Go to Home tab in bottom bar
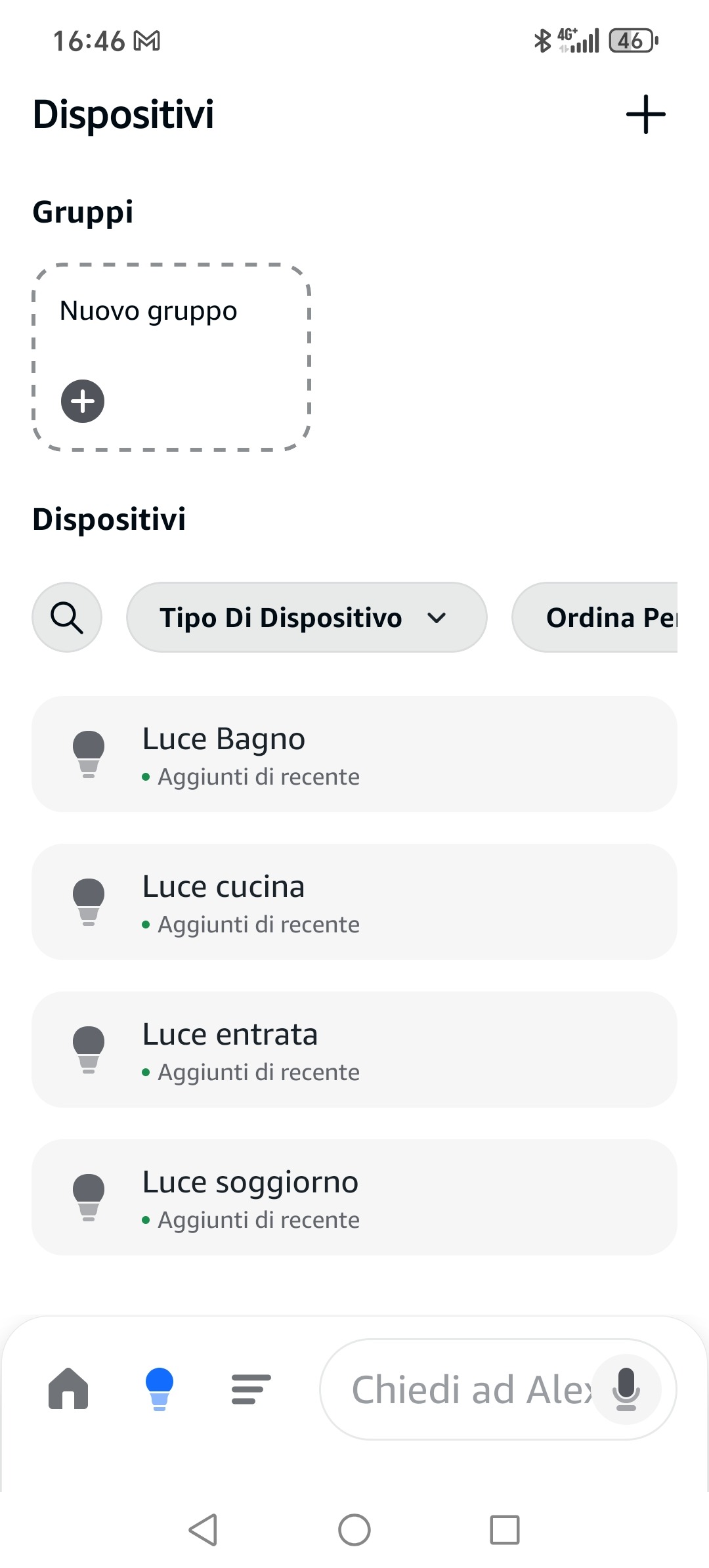This screenshot has width=709, height=1568. click(68, 1389)
